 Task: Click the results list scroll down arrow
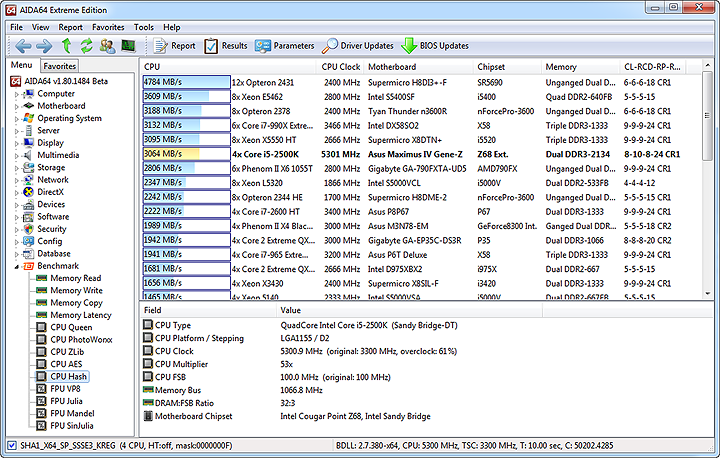[x=707, y=293]
